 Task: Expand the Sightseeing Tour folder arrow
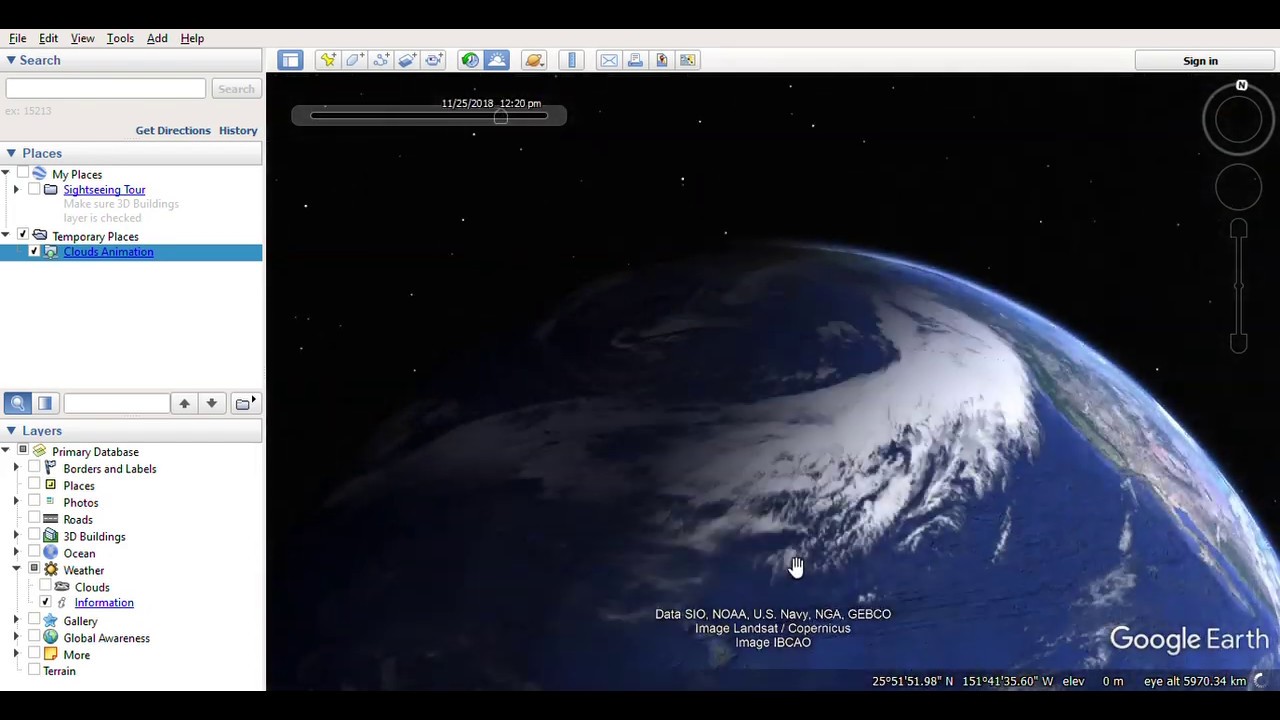pos(16,189)
